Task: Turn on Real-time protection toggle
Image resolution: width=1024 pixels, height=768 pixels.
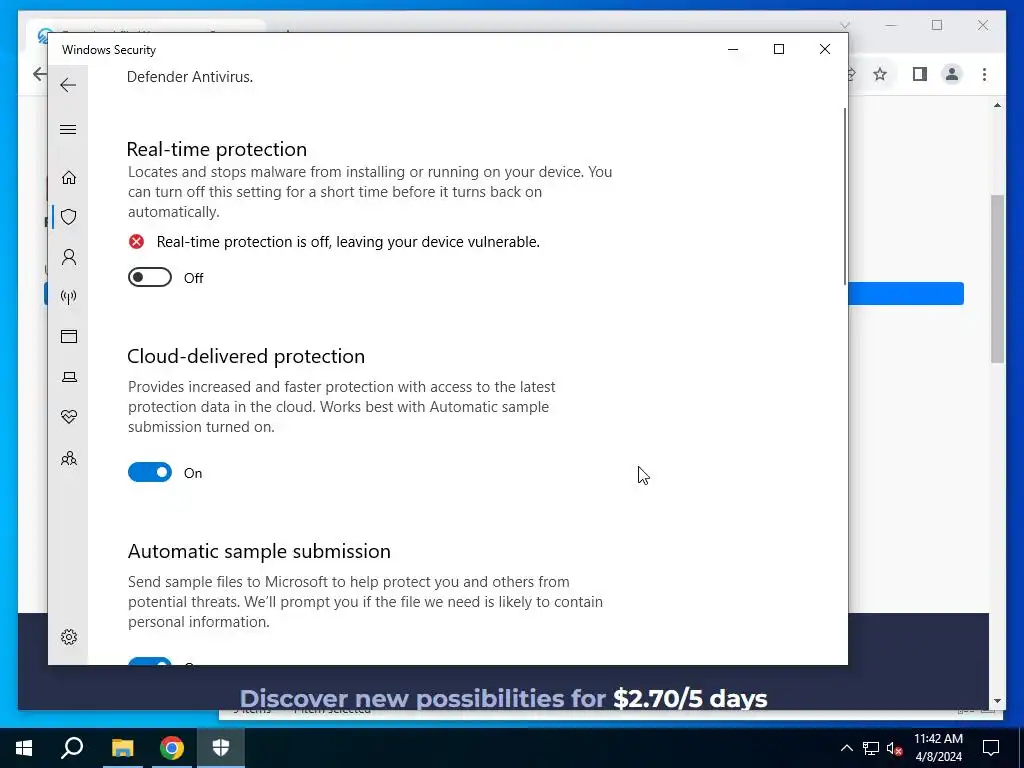Action: click(x=150, y=278)
